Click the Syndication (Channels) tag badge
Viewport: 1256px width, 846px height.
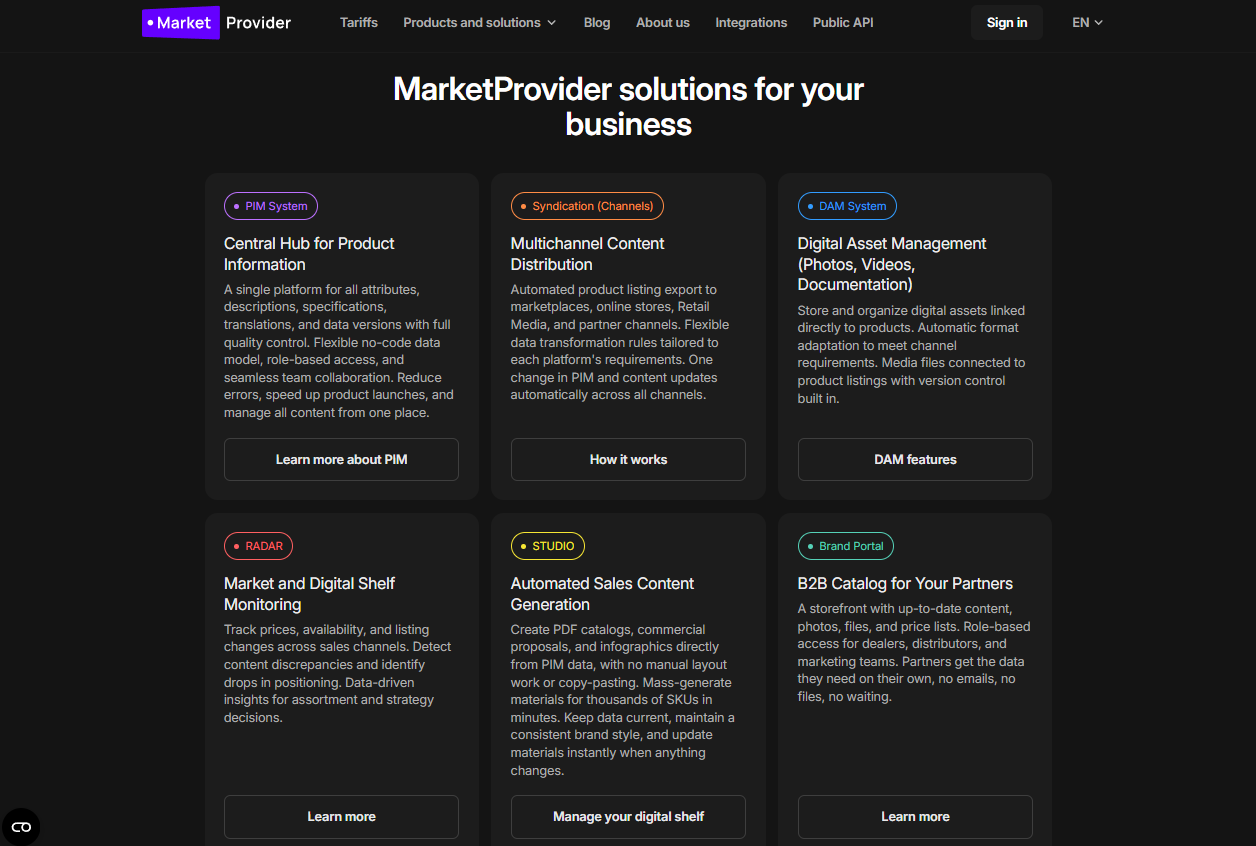click(x=587, y=206)
